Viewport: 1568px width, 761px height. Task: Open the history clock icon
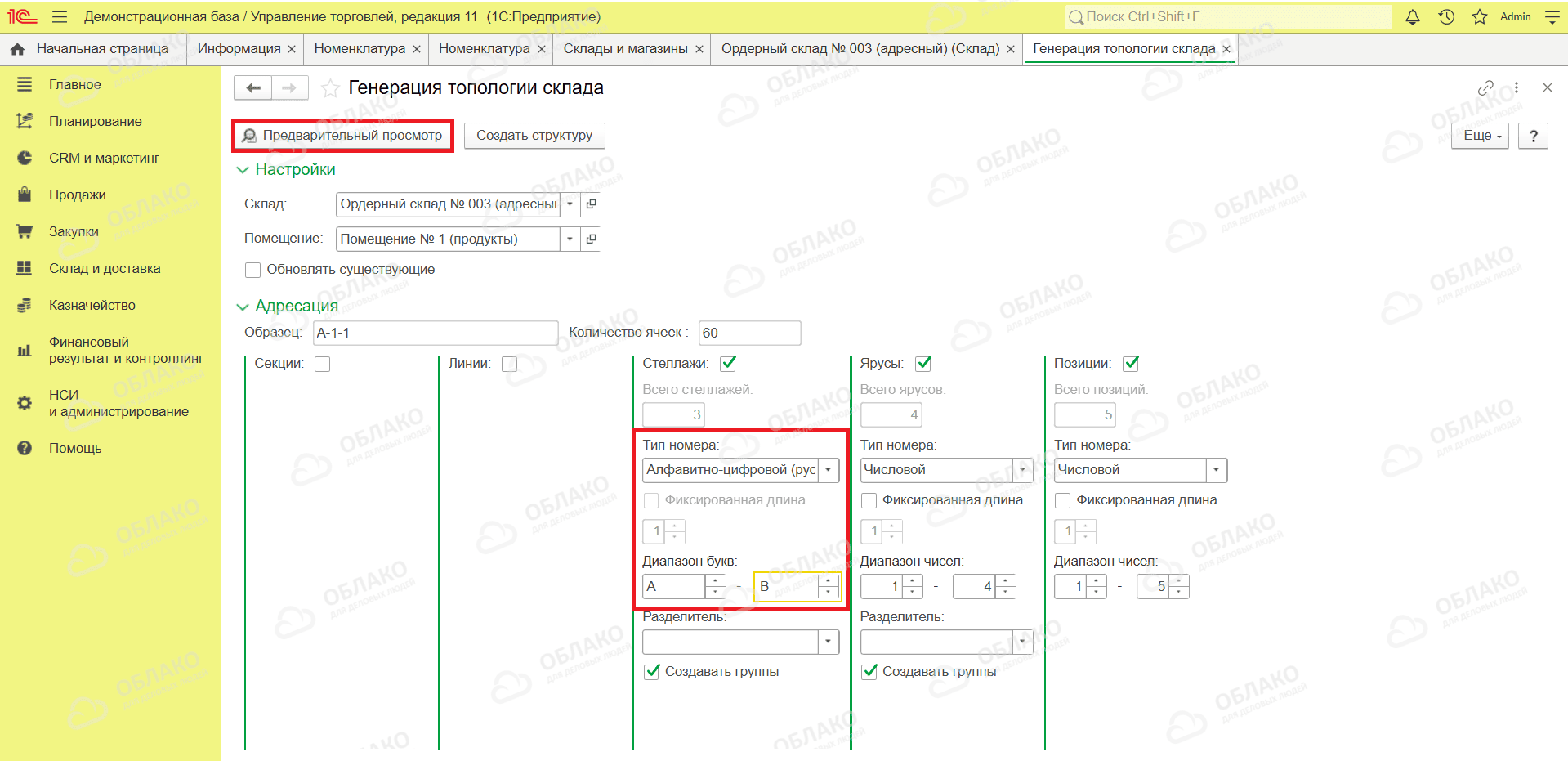coord(1446,16)
